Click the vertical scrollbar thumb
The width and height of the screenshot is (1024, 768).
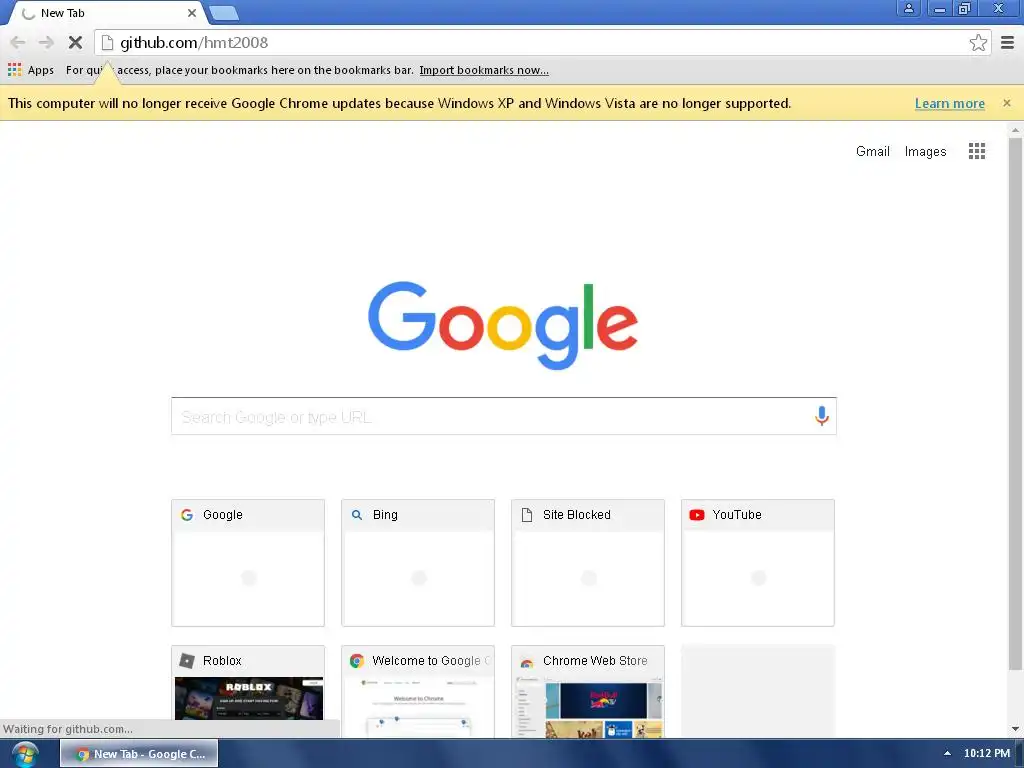pos(1015,404)
